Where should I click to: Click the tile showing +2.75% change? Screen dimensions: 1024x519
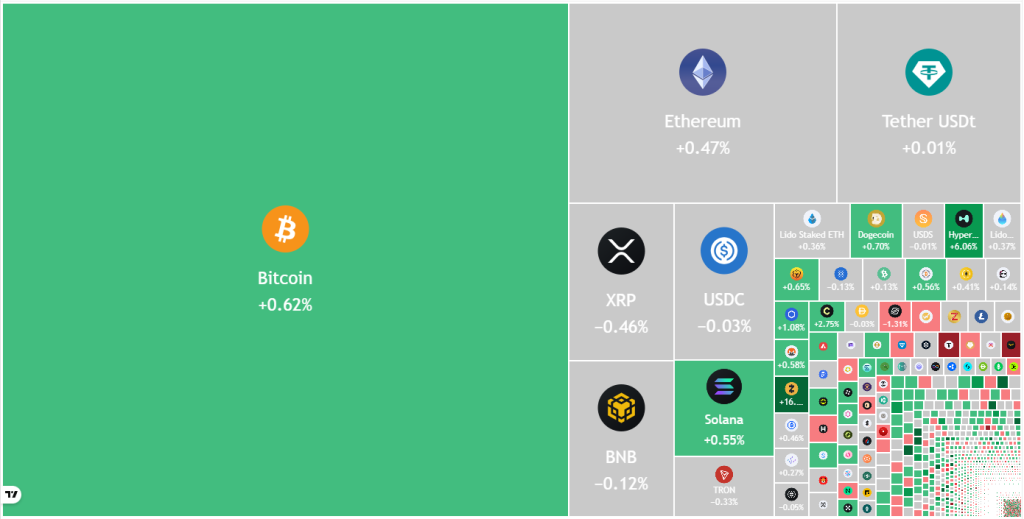click(827, 317)
